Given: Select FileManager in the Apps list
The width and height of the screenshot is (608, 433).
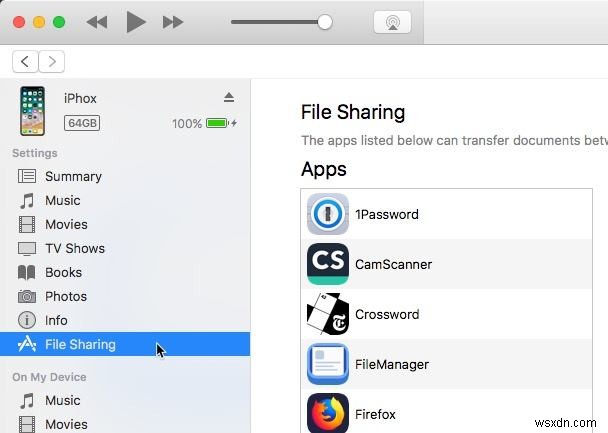Looking at the screenshot, I should (446, 364).
